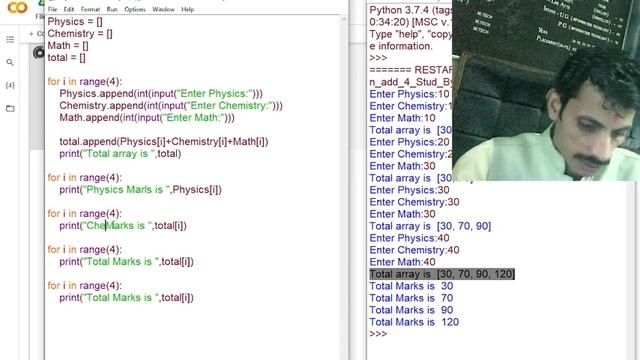Screen dimensions: 640x360
Task: Open the Window menu in IDLE editor
Action: pyautogui.click(x=163, y=9)
